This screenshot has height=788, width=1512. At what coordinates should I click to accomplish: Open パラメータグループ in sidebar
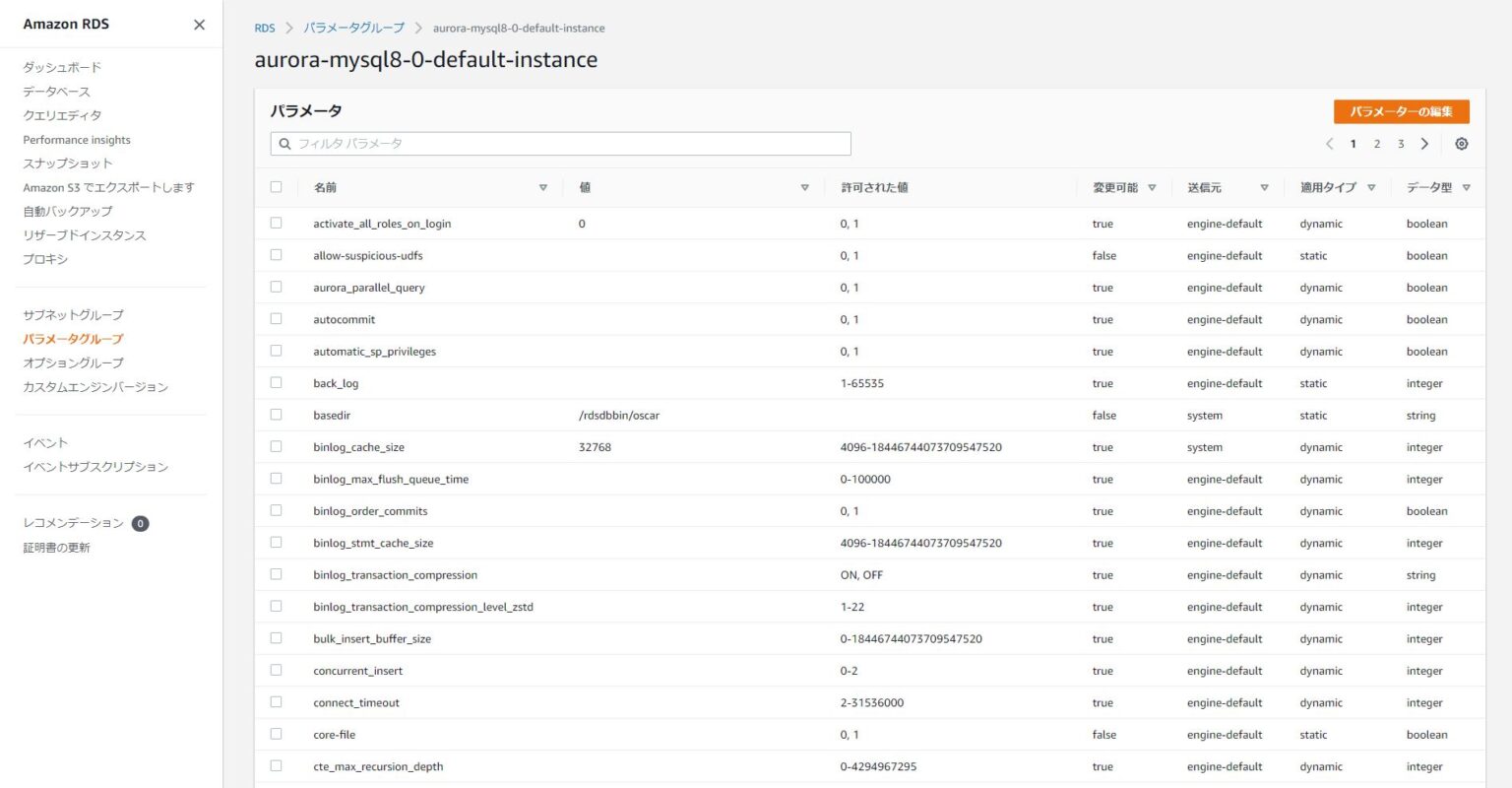tap(73, 339)
